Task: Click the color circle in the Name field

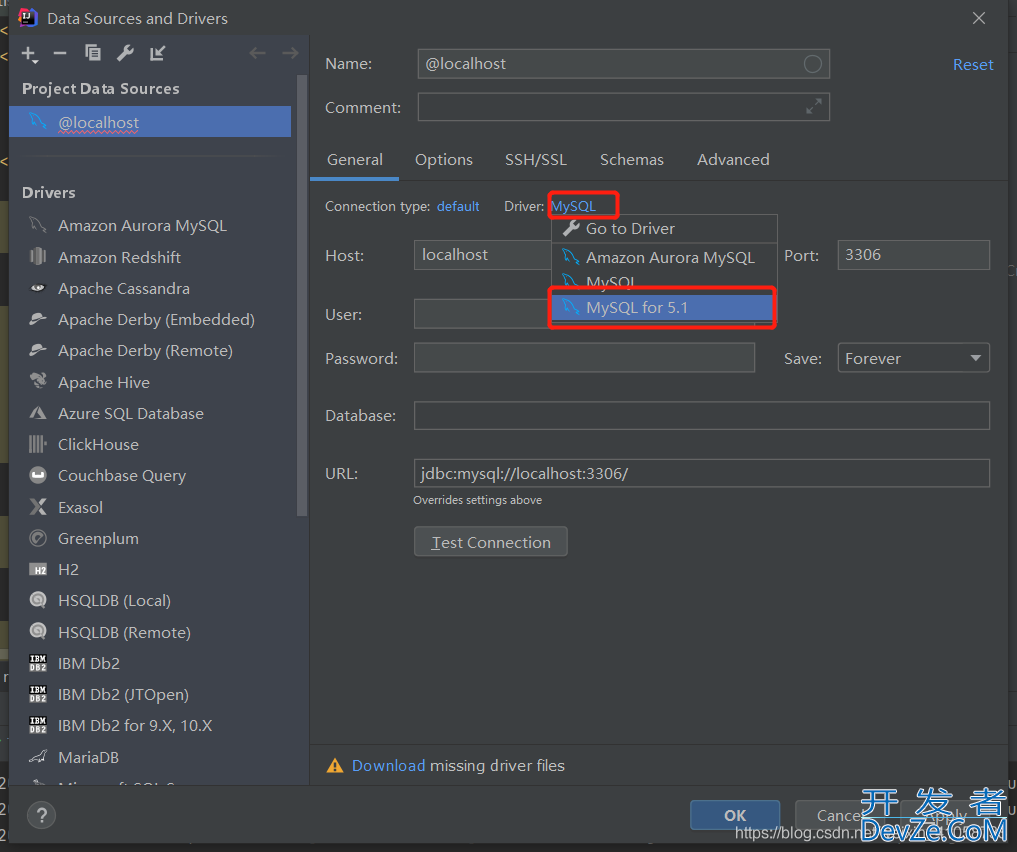Action: pyautogui.click(x=813, y=64)
